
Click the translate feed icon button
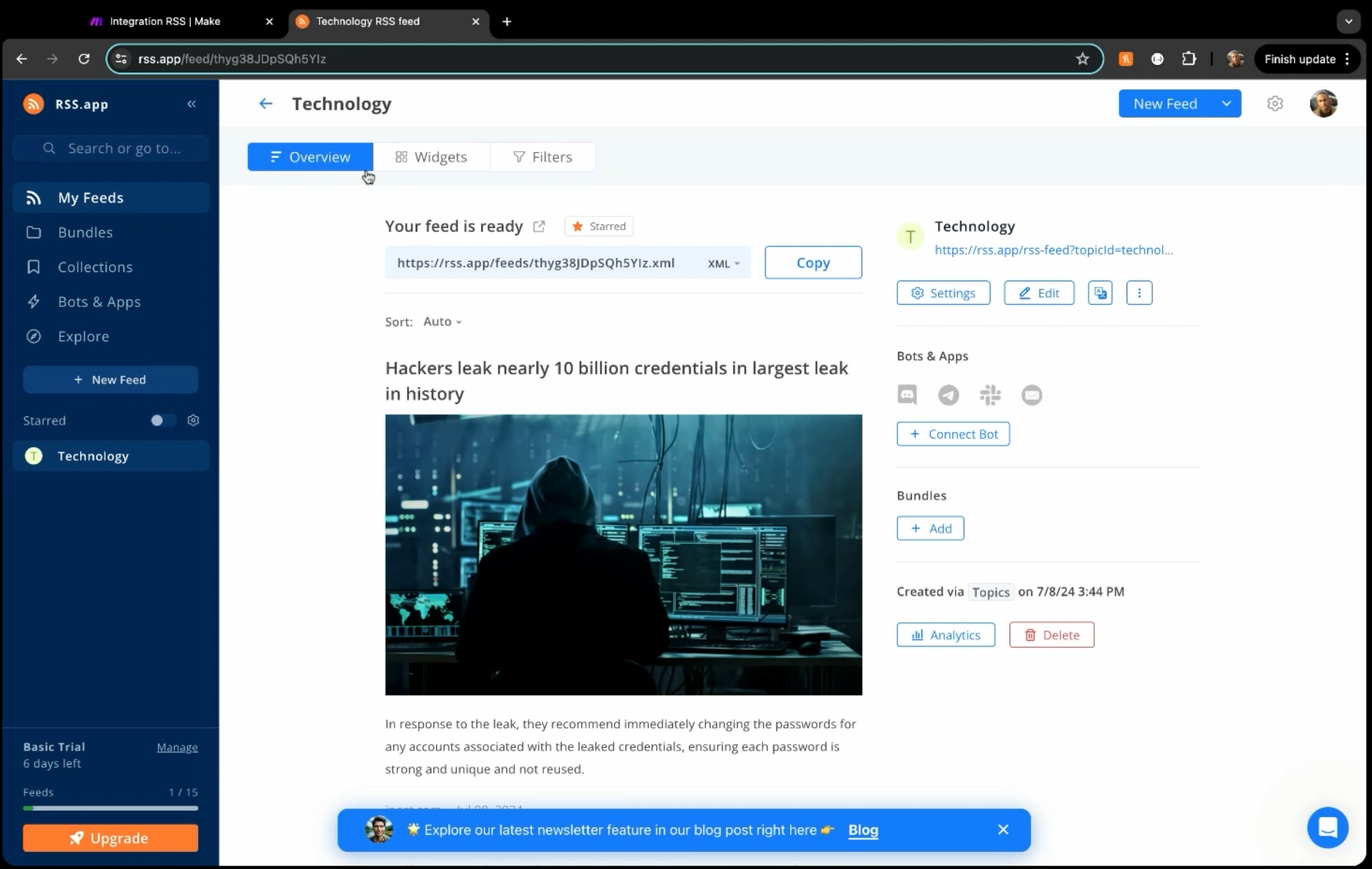(1100, 293)
